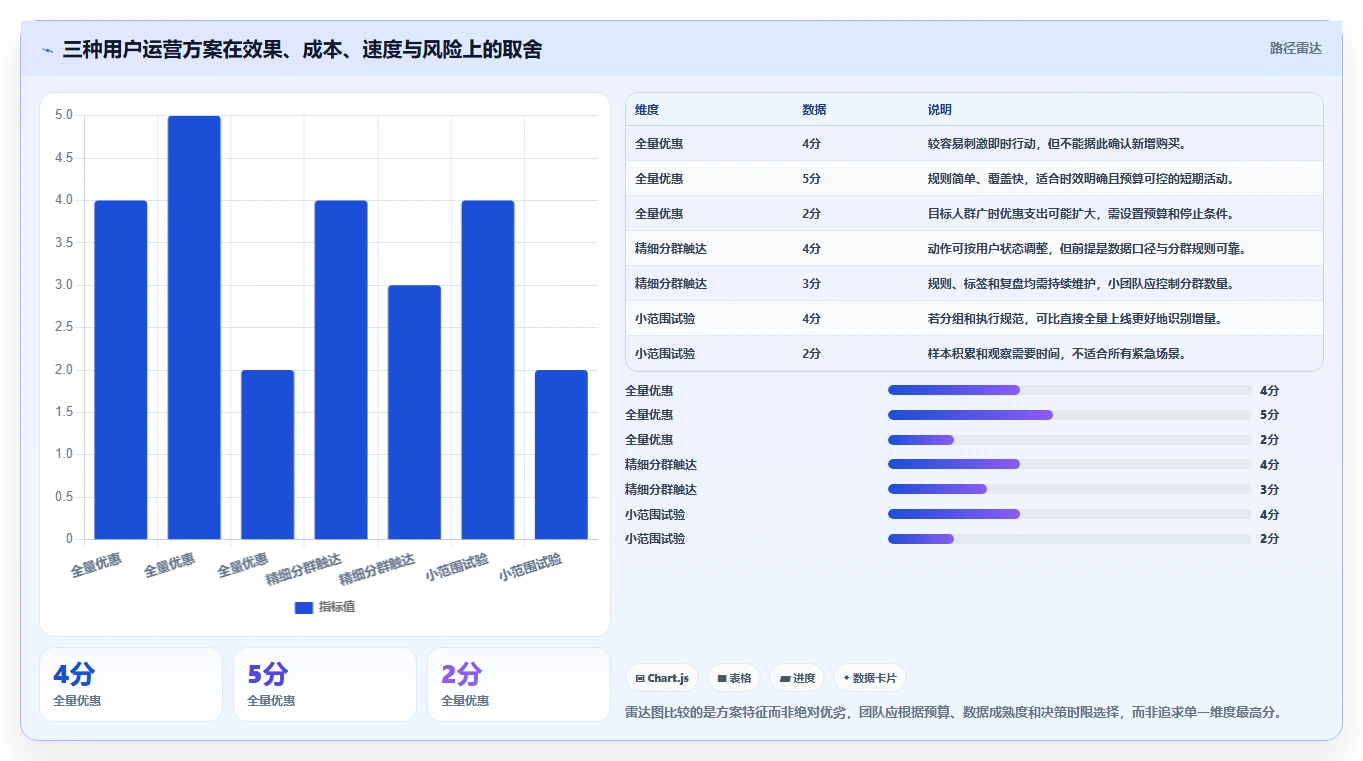The height and width of the screenshot is (761, 1363).
Task: Click the title 三种用户运营方案在效果、成本、速度与风险上的取舍
Action: [302, 49]
